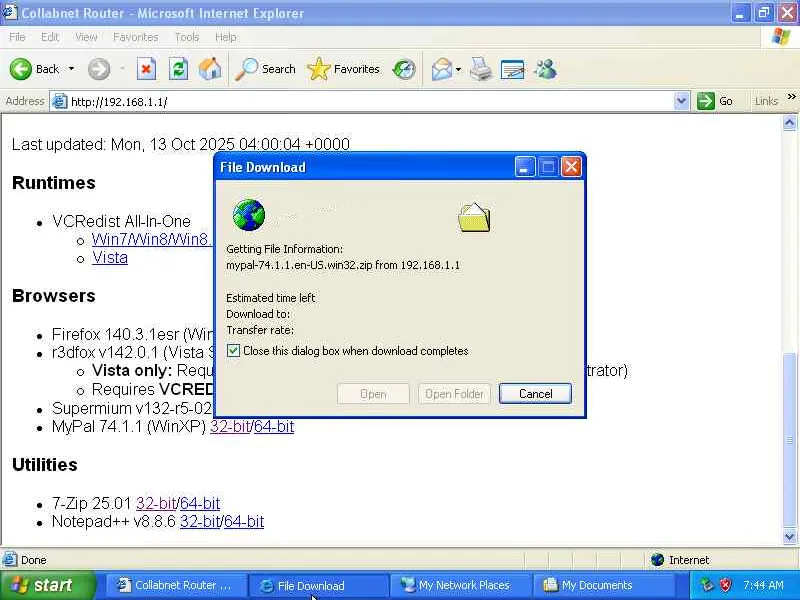Click the vertical scrollbar thumb
The width and height of the screenshot is (800, 600).
[789, 440]
